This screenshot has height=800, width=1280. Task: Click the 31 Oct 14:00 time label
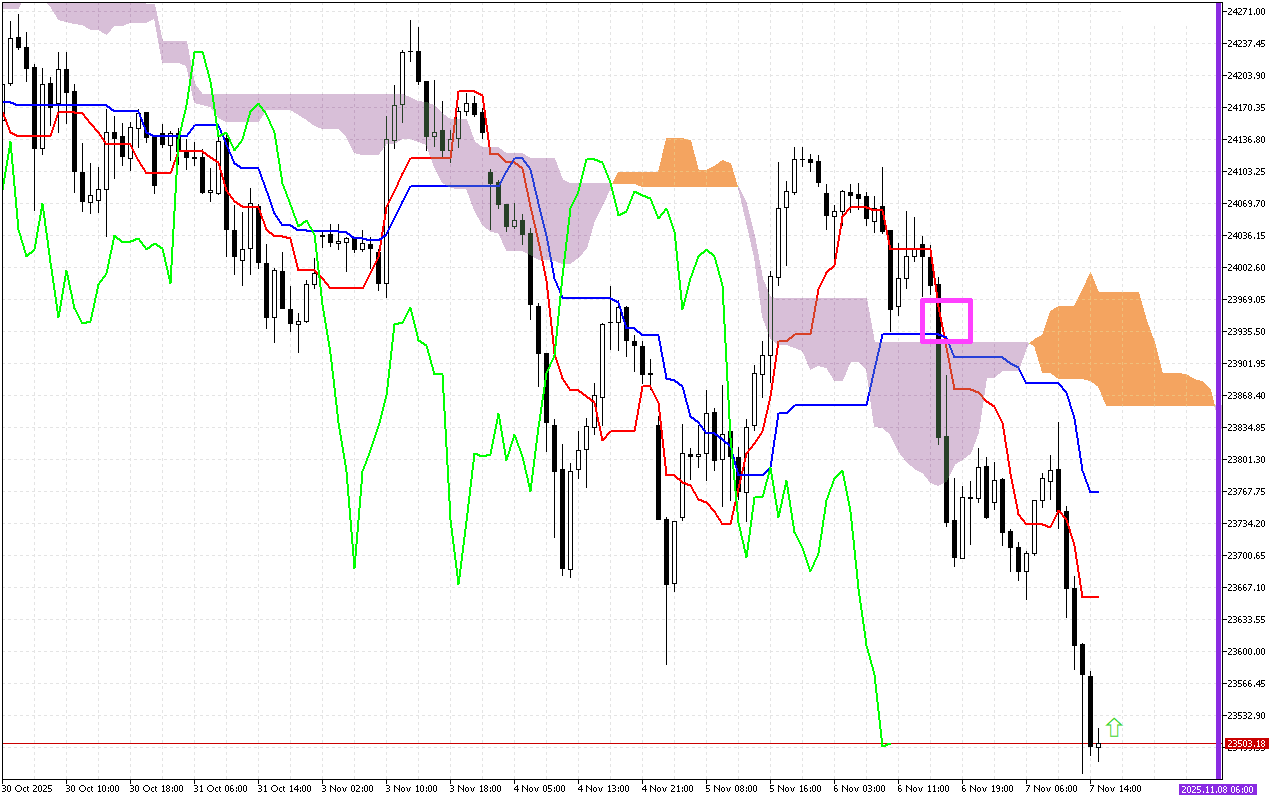[286, 789]
